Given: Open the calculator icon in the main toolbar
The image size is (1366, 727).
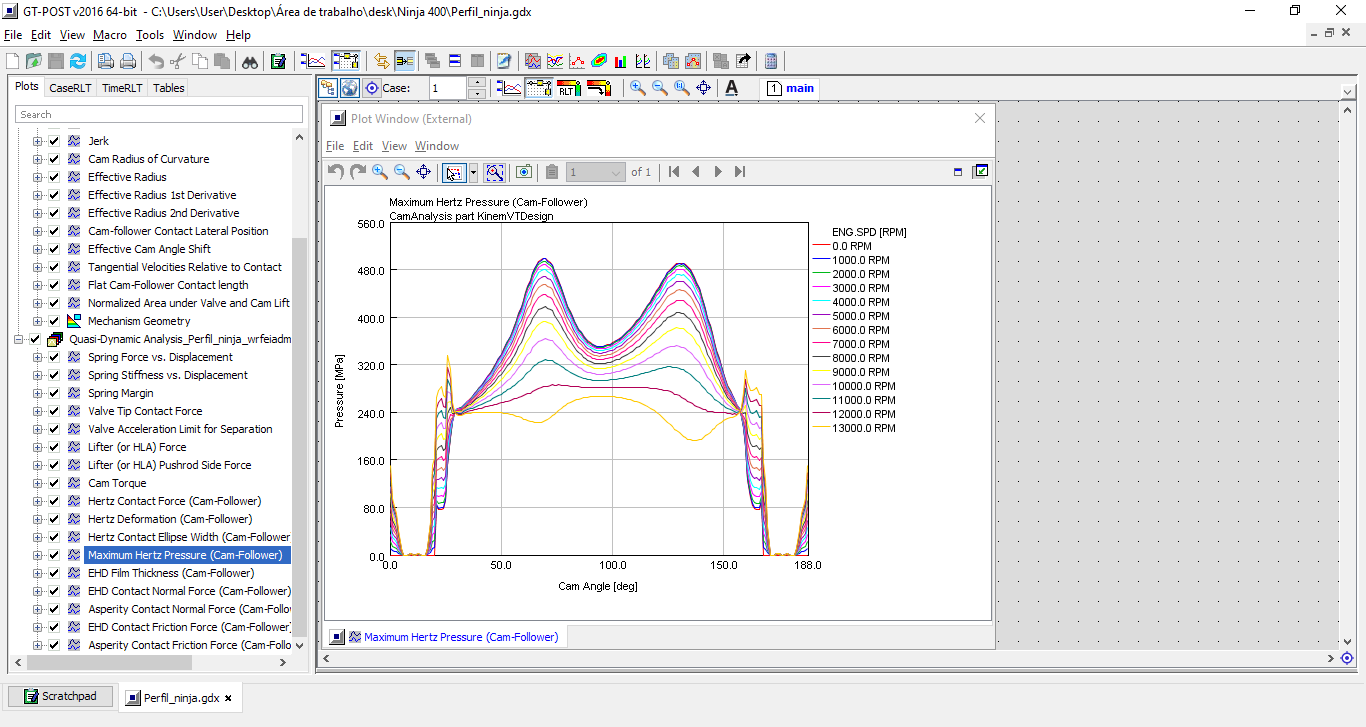Looking at the screenshot, I should (771, 61).
